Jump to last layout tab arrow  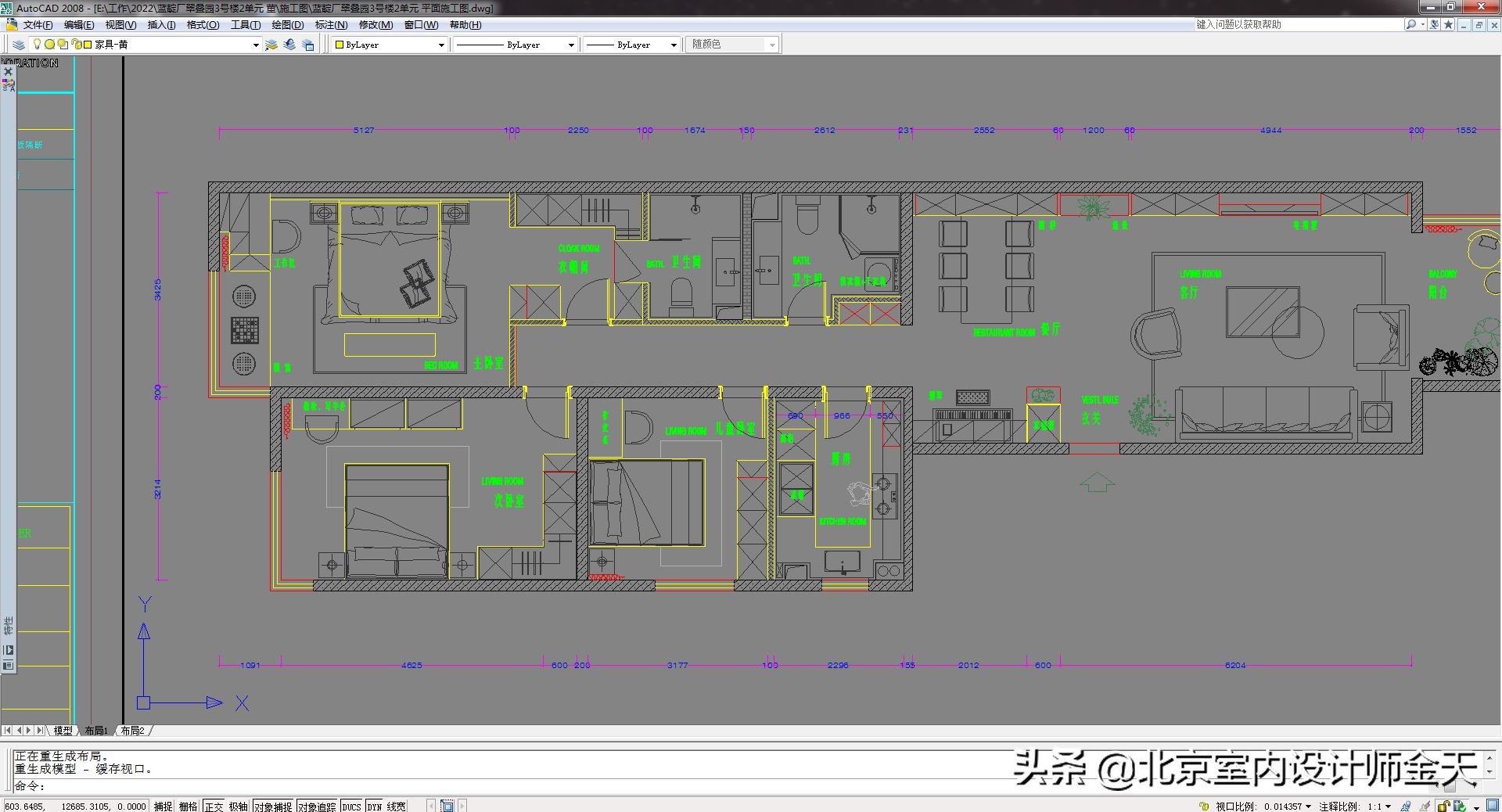pos(40,731)
